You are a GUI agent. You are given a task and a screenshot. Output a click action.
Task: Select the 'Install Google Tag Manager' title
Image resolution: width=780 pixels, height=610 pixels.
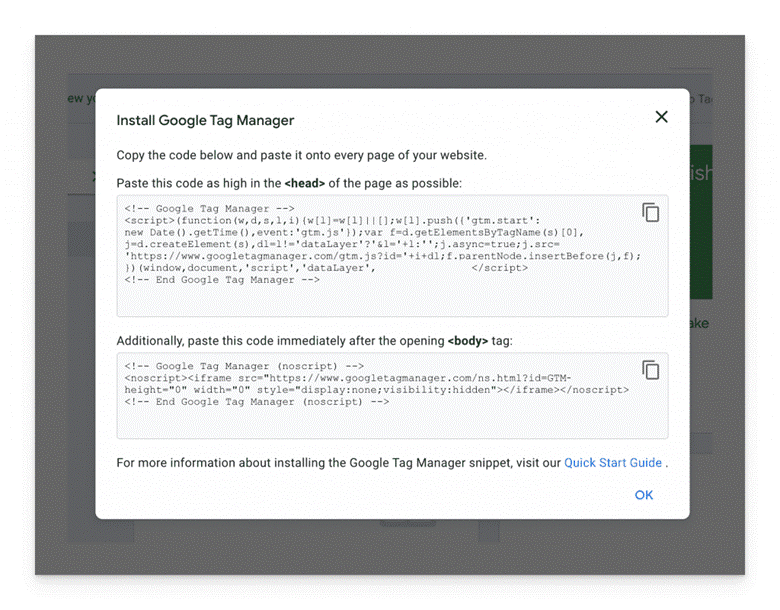point(205,120)
